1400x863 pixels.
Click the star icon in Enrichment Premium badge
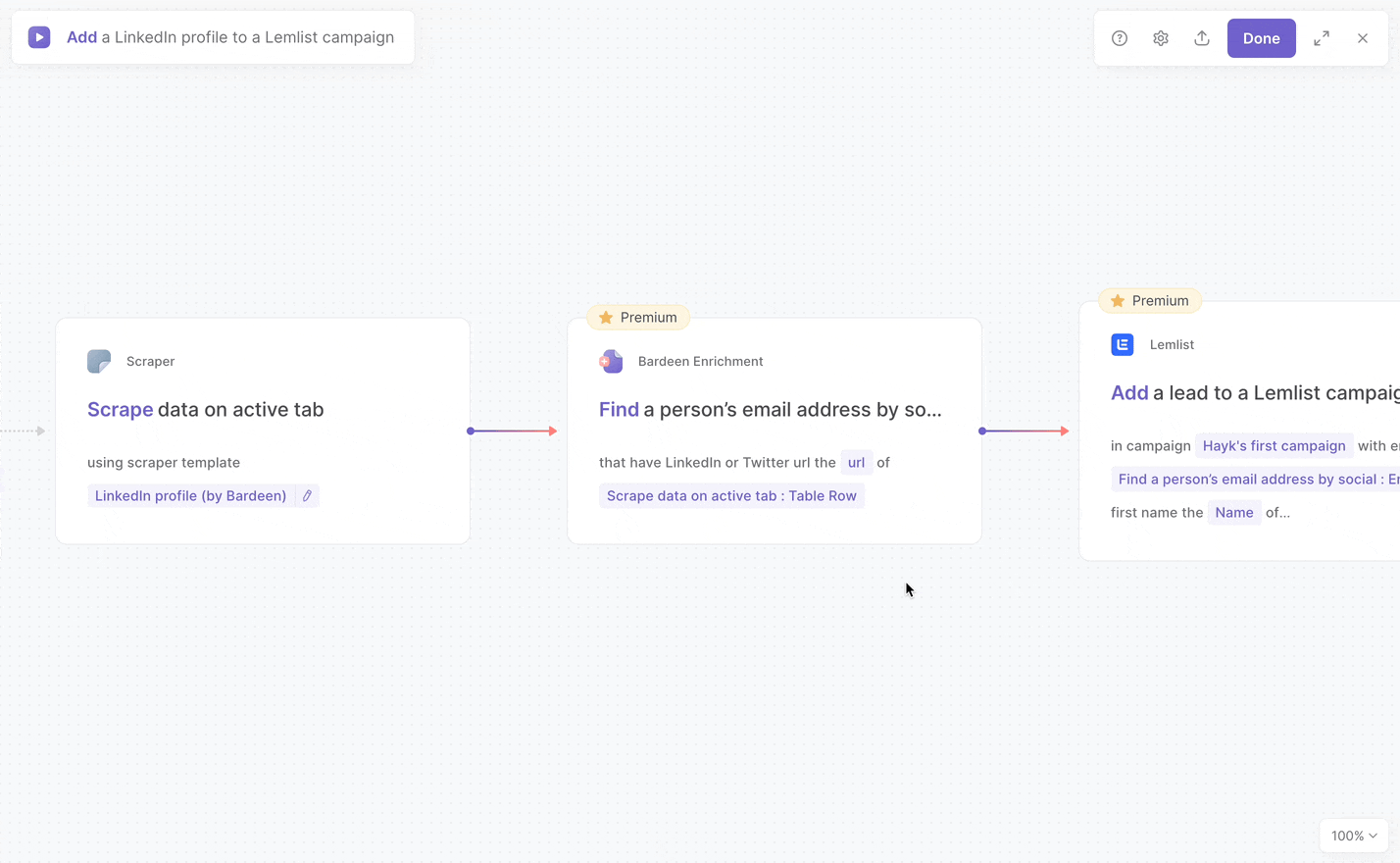pos(606,318)
